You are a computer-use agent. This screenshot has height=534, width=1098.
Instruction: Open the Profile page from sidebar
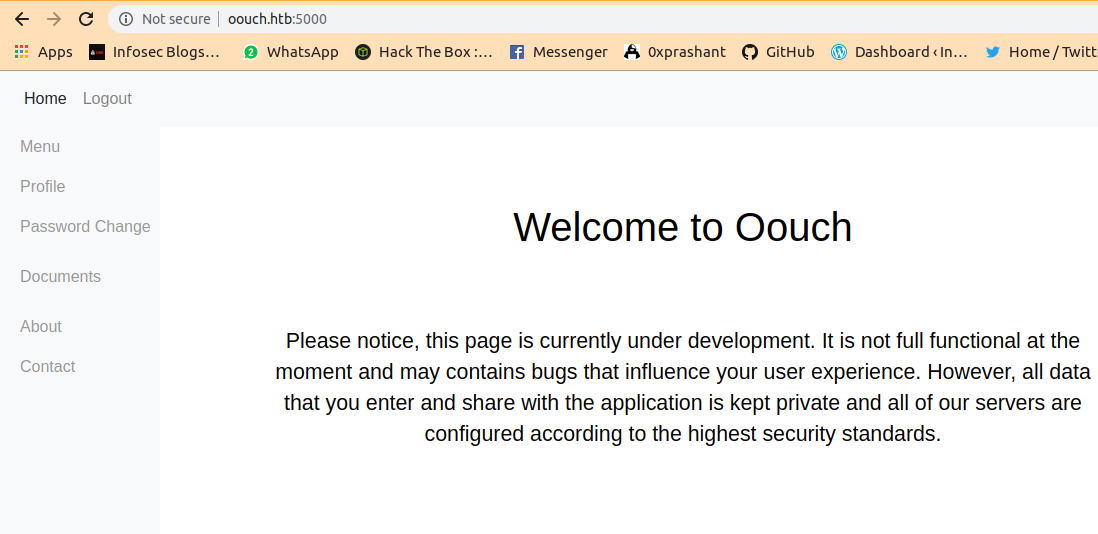[x=43, y=186]
